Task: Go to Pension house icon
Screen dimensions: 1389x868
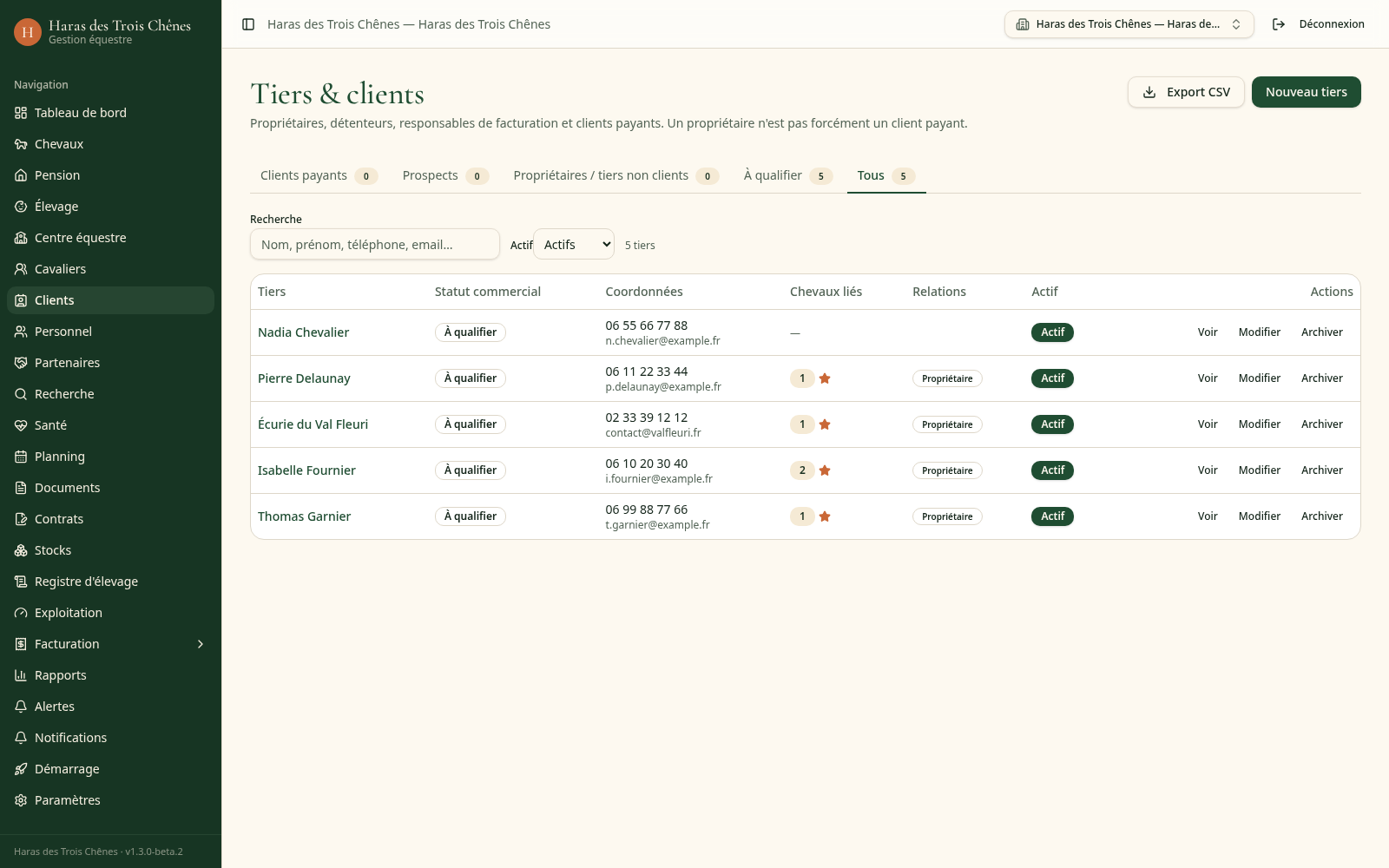Action: 21,175
